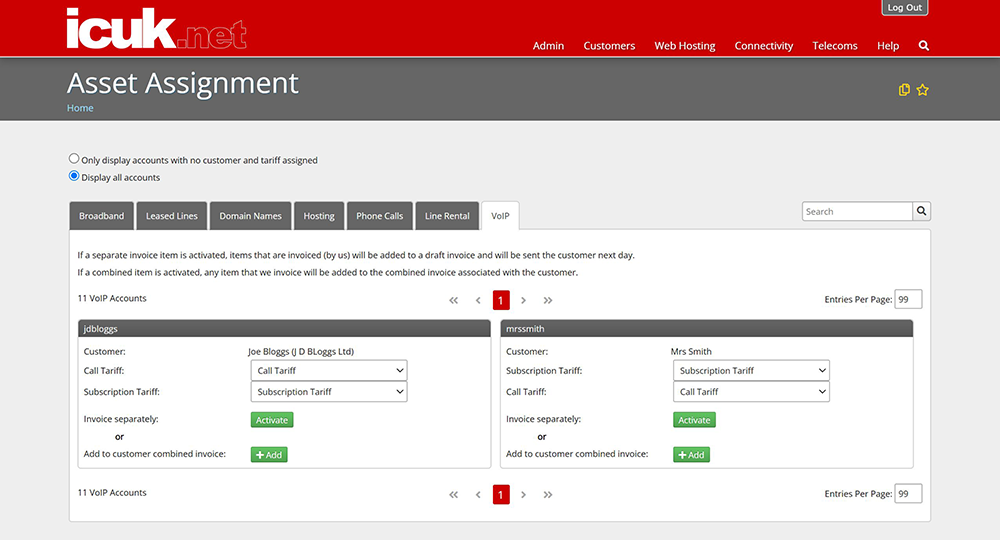Open the Web Hosting menu
This screenshot has width=1000, height=540.
tap(685, 46)
